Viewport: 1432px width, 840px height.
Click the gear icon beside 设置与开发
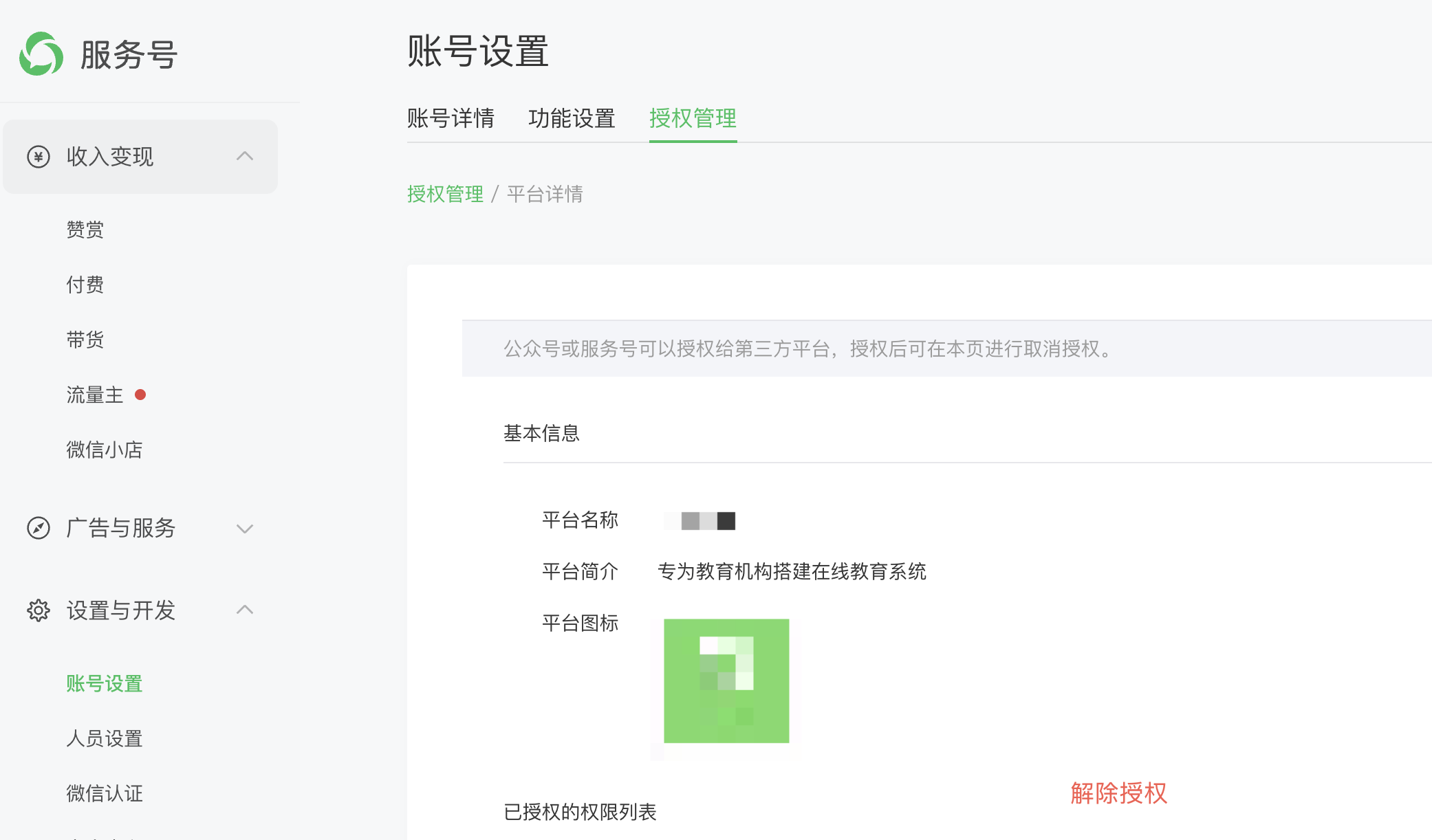(39, 610)
